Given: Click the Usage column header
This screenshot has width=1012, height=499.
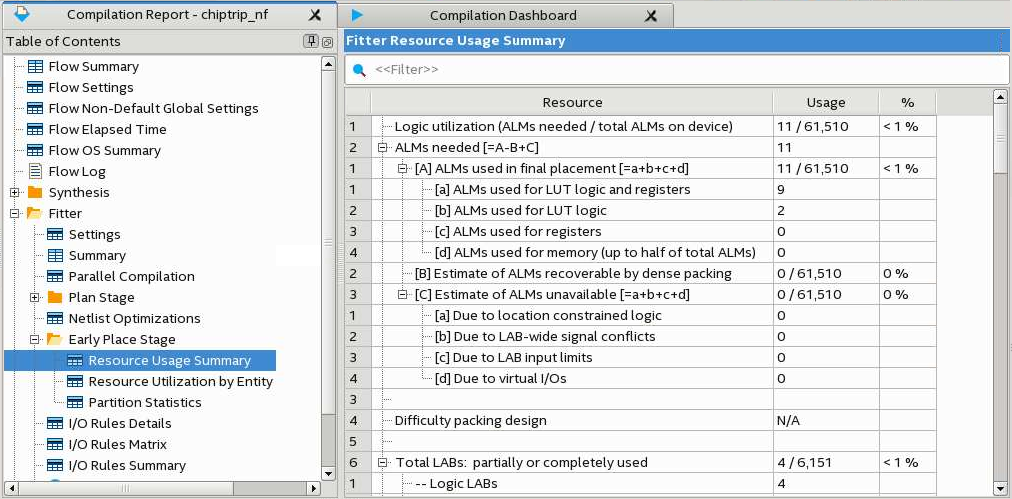Looking at the screenshot, I should 825,102.
